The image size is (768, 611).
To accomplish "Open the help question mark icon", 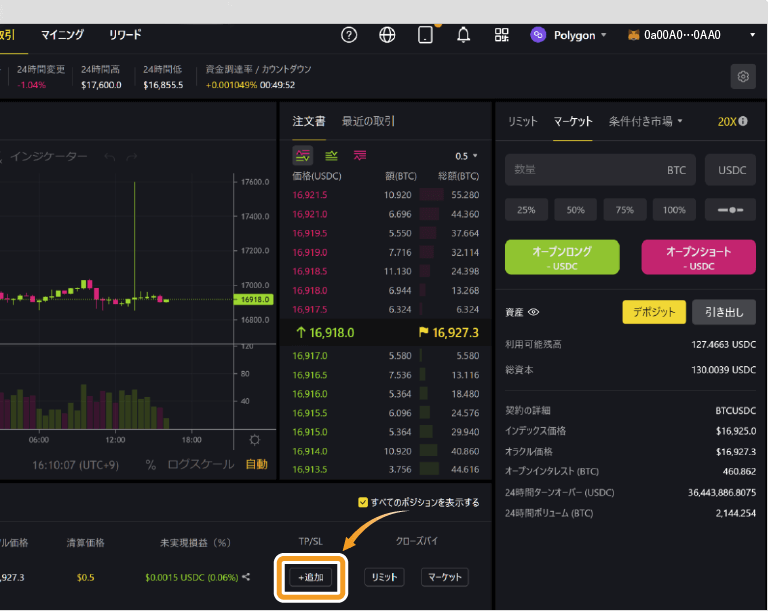I will tap(349, 35).
